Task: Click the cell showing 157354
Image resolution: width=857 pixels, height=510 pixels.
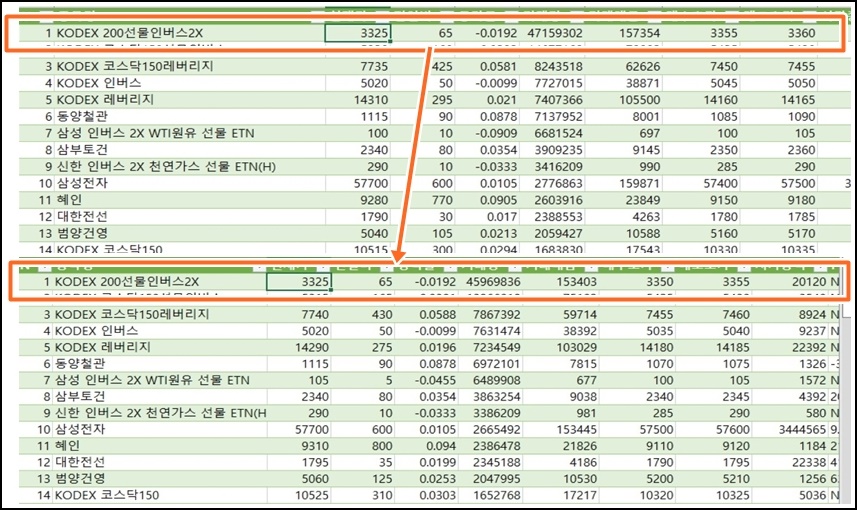Action: [x=624, y=33]
